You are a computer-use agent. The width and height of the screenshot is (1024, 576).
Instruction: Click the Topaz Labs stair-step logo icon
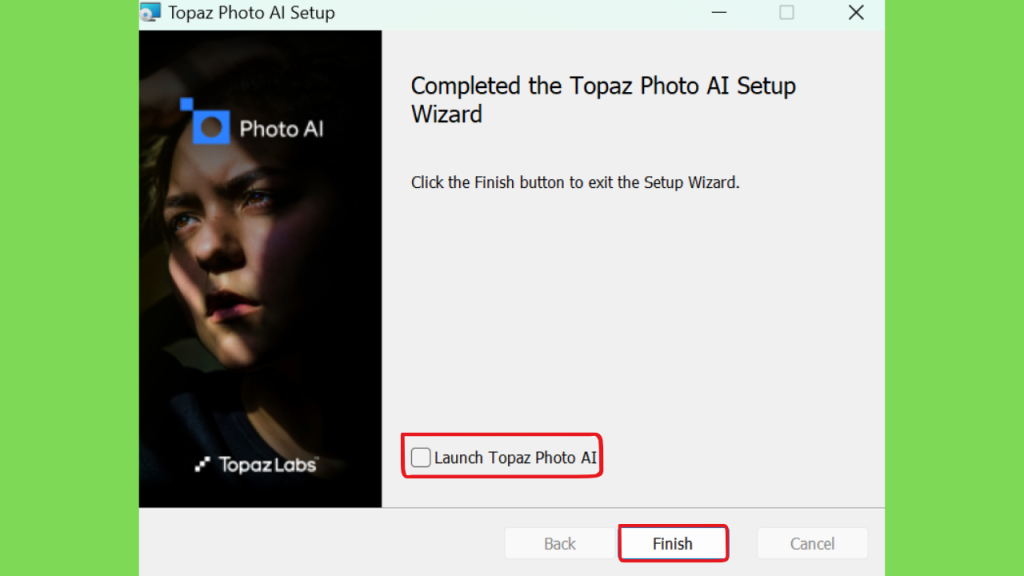click(203, 464)
